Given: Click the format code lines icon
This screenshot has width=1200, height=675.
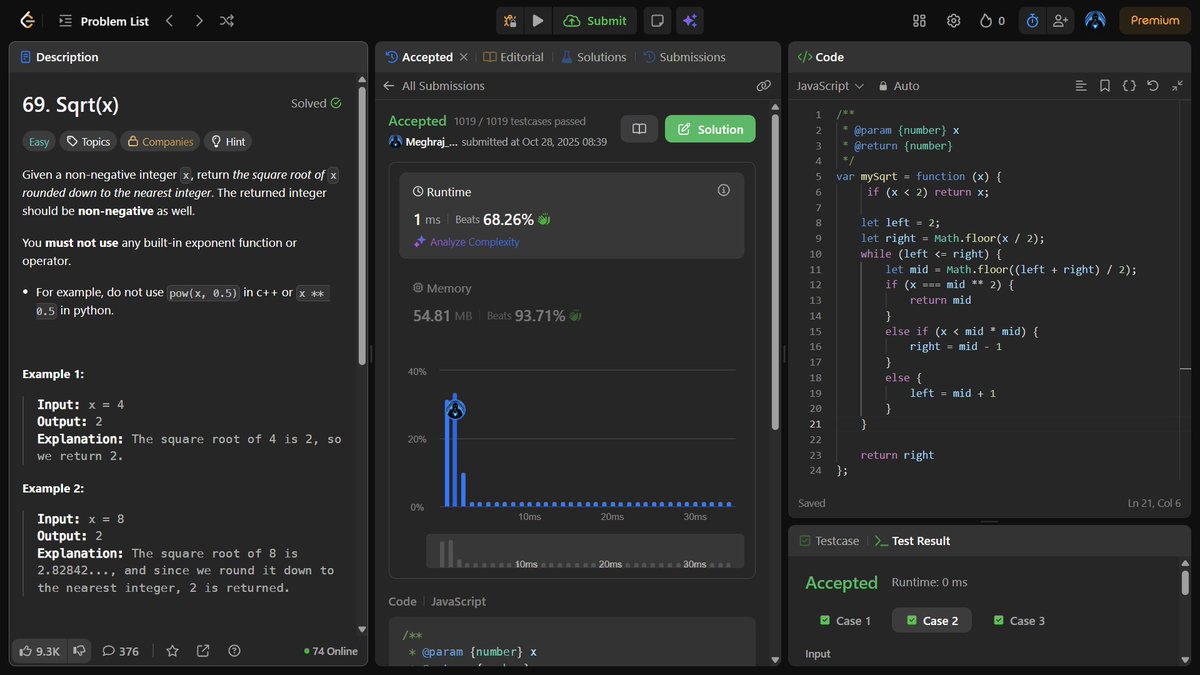Looking at the screenshot, I should 1081,86.
